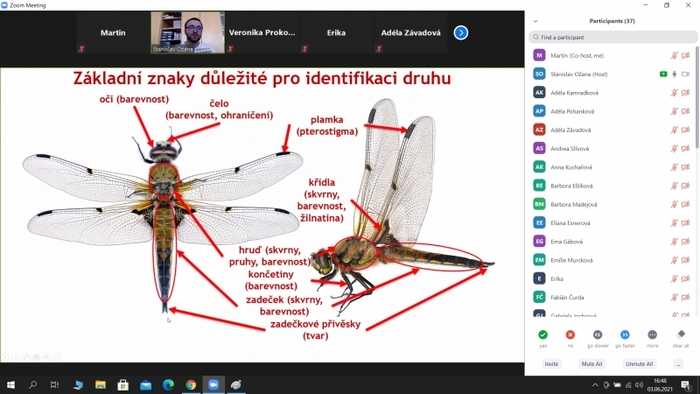Click the 'Find a participant' search field
The image size is (700, 394).
(613, 37)
